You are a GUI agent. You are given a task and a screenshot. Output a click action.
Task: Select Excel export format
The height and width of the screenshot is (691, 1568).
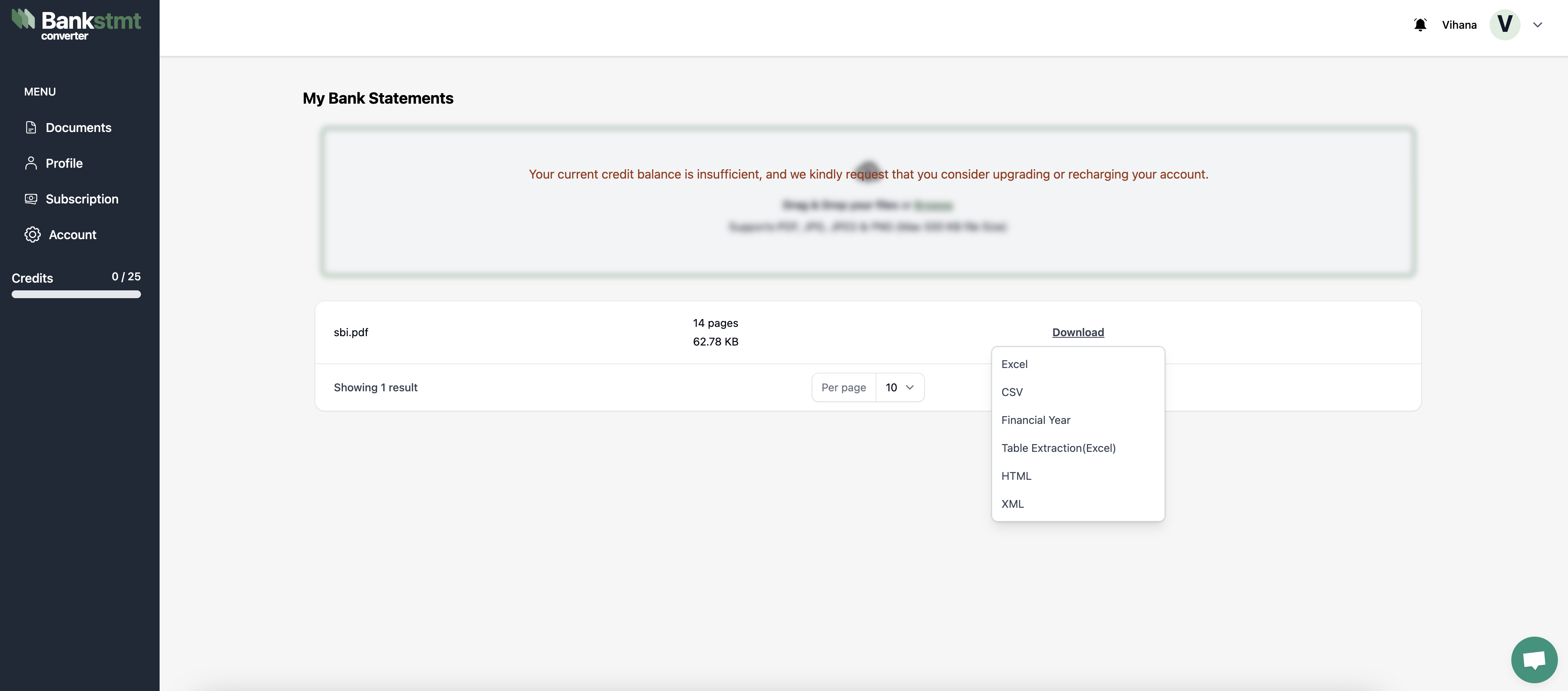point(1014,364)
